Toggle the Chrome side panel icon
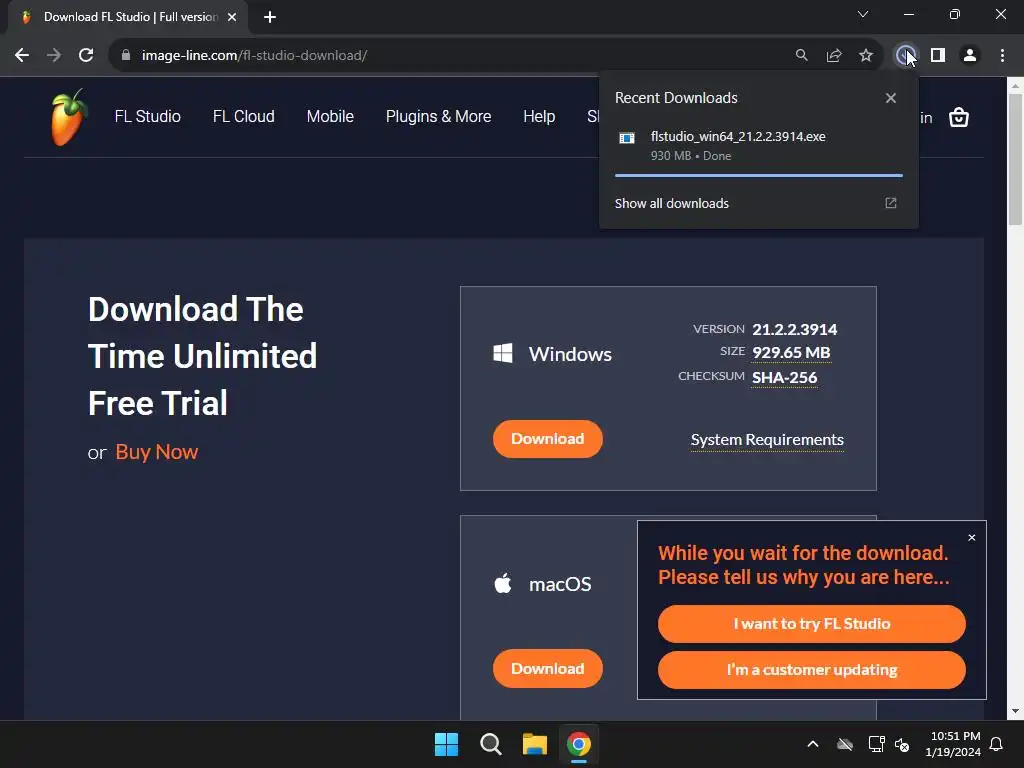Screen dimensions: 1024x768 coord(938,56)
